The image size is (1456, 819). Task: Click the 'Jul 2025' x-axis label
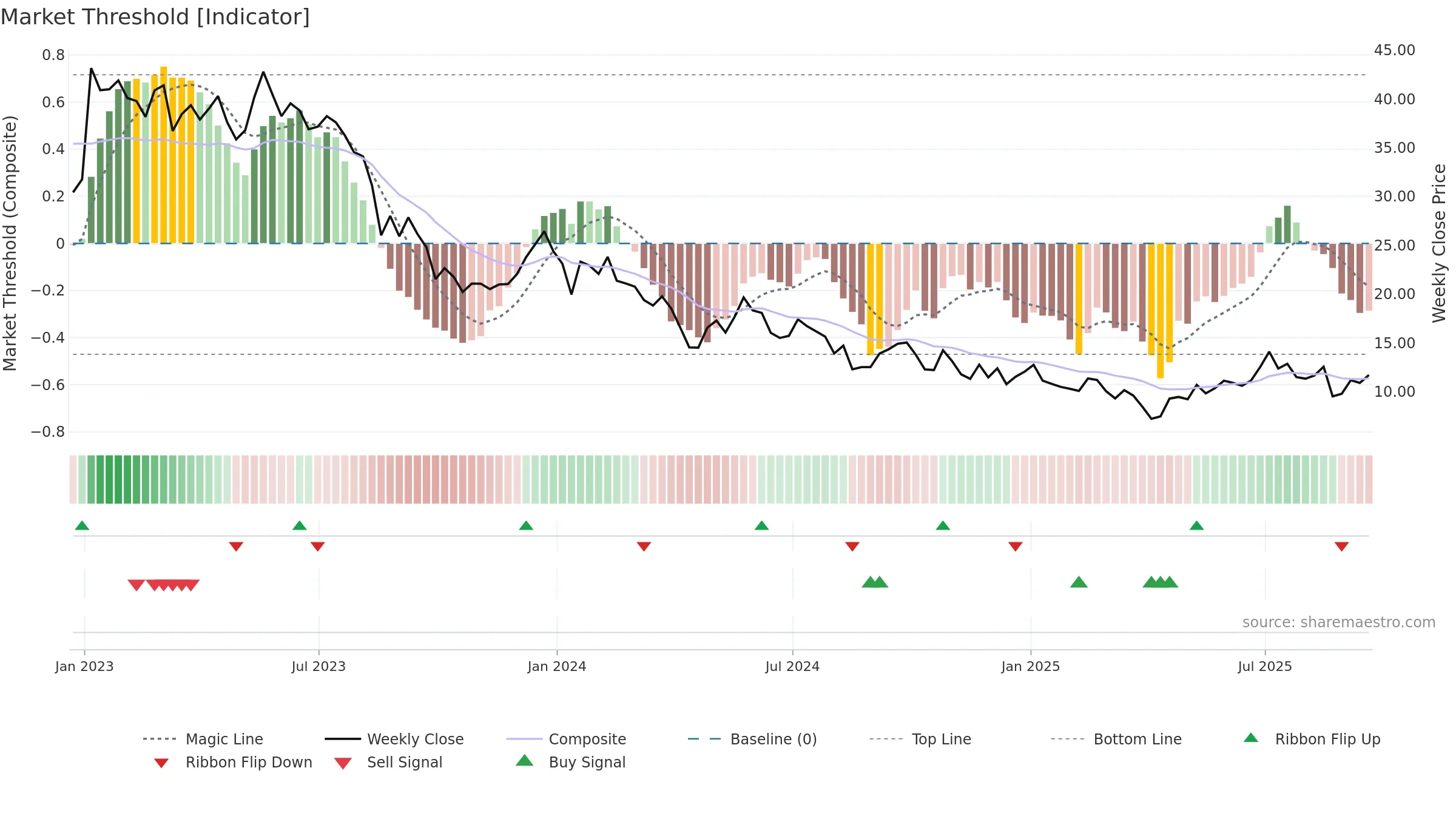point(1265,666)
